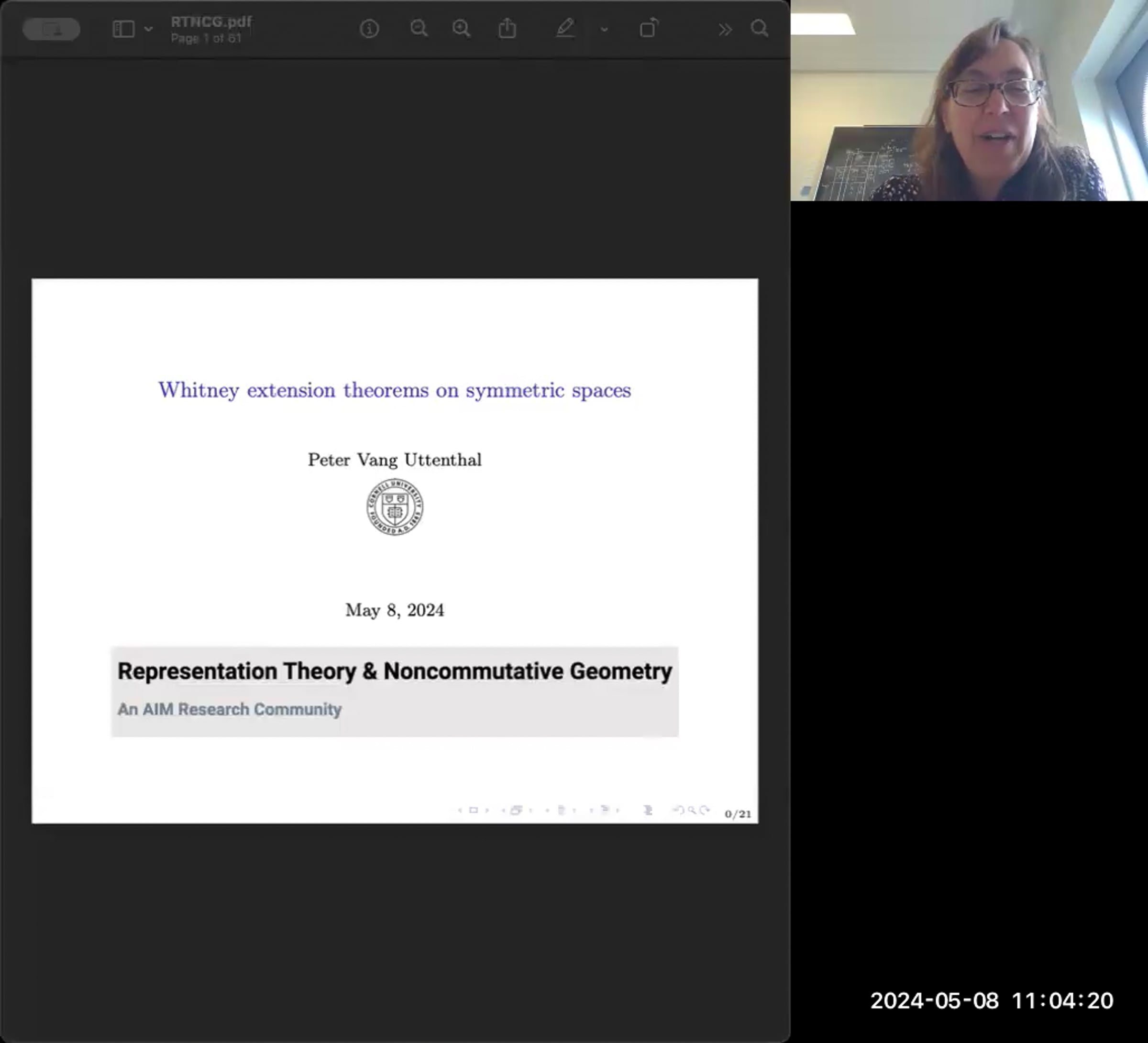Viewport: 1148px width, 1043px height.
Task: Click the Cornell University seal logo
Action: coord(395,507)
